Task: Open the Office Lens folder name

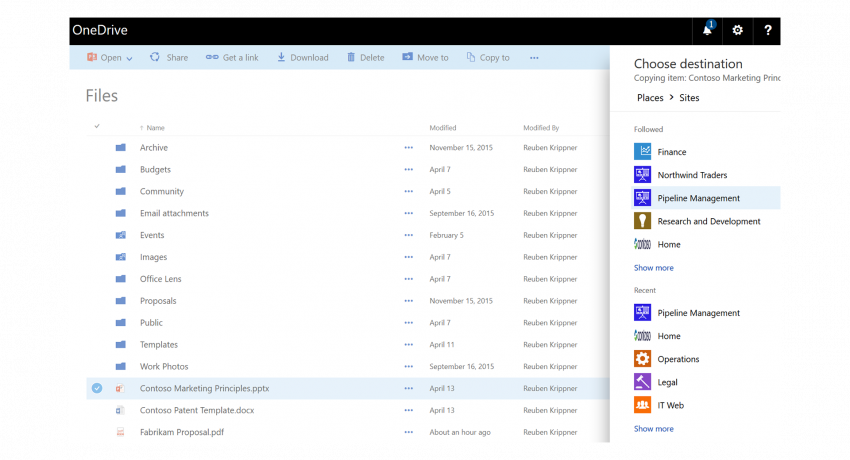Action: coord(160,279)
